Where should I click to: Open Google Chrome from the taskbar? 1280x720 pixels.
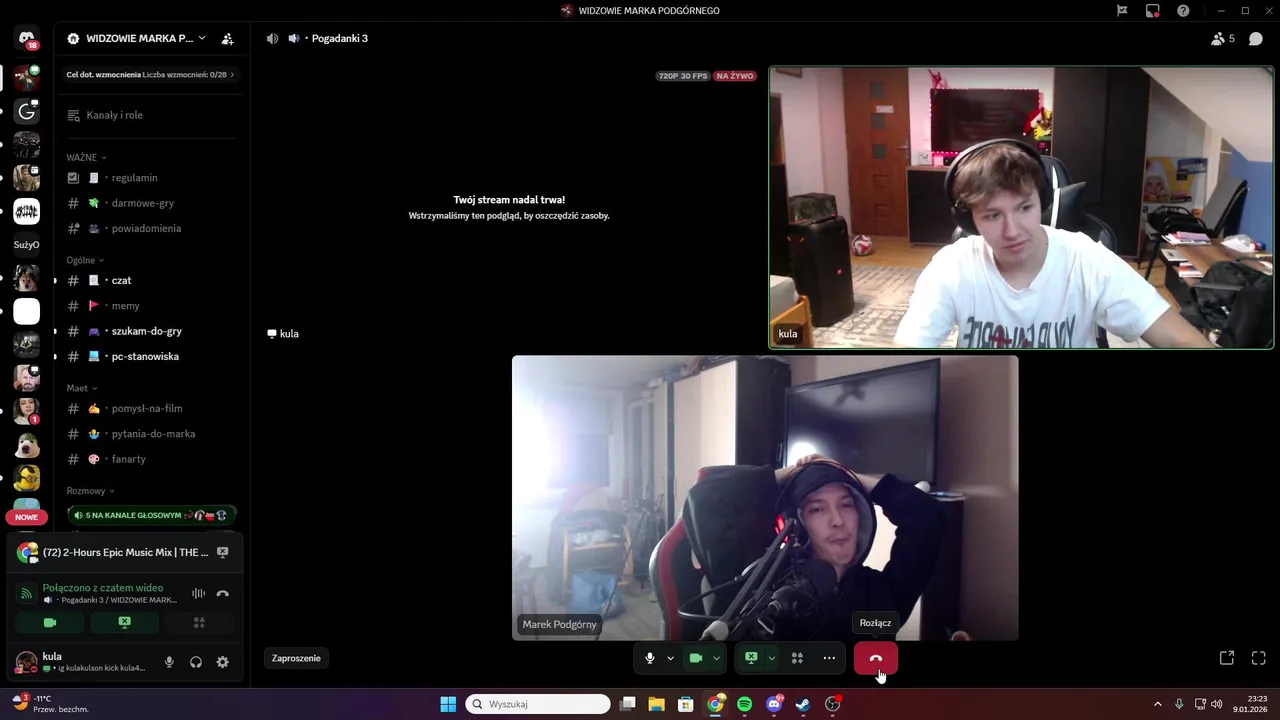tap(715, 704)
